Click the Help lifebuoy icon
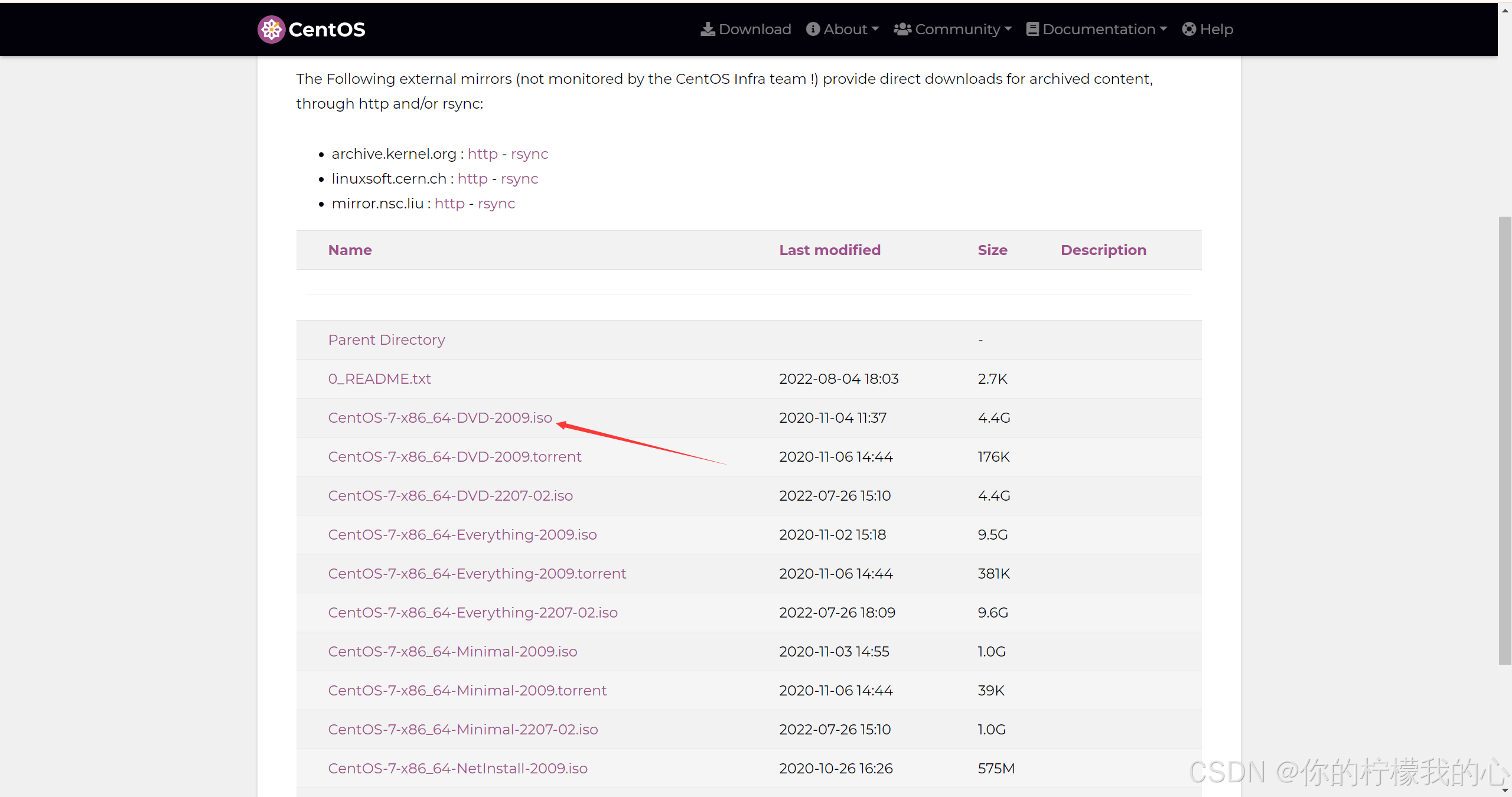 coord(1188,30)
